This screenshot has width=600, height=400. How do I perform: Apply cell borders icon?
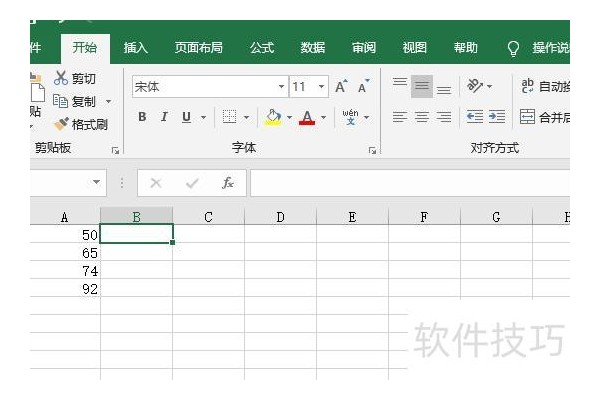pyautogui.click(x=230, y=117)
